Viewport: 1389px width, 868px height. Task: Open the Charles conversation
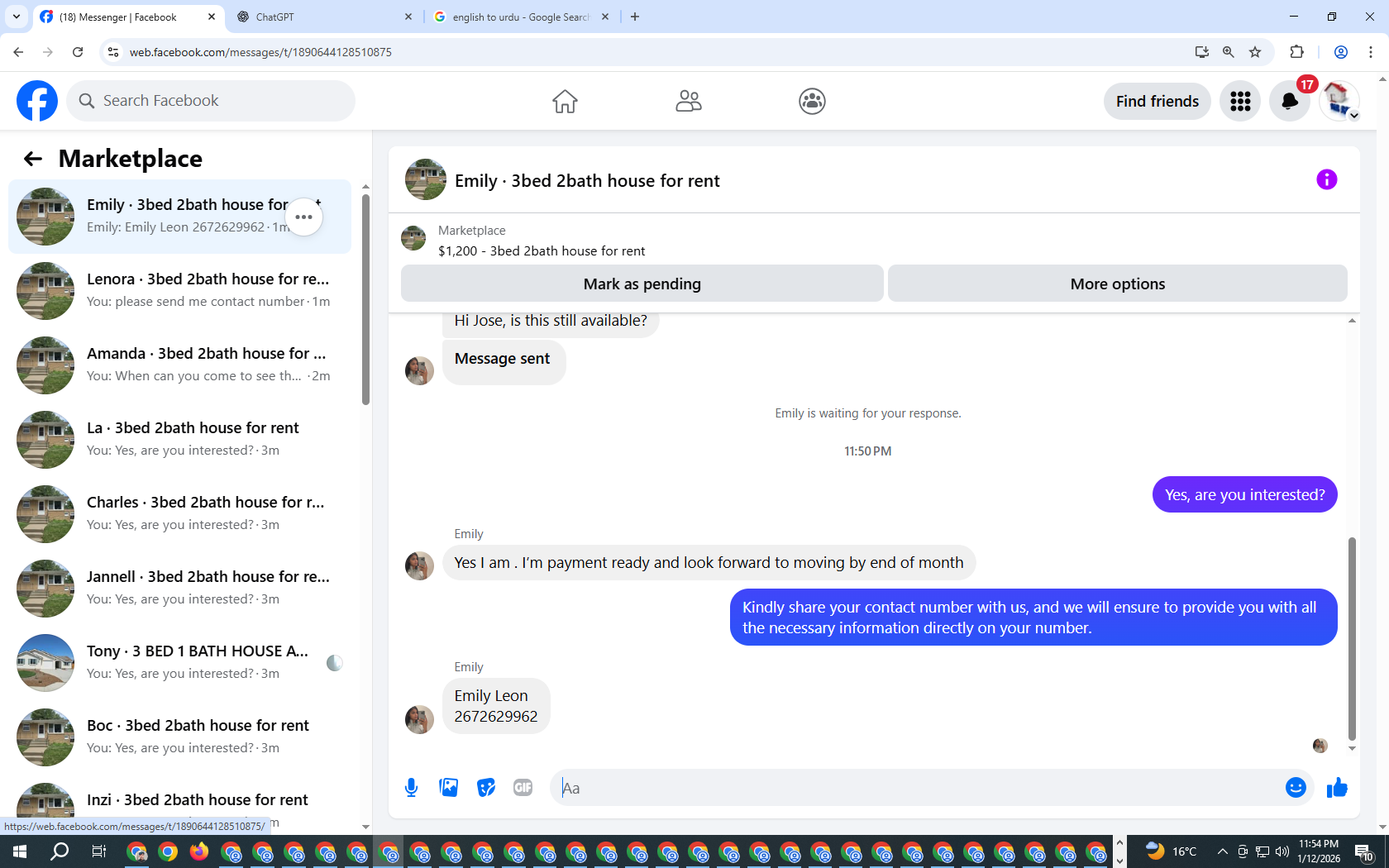(x=180, y=514)
